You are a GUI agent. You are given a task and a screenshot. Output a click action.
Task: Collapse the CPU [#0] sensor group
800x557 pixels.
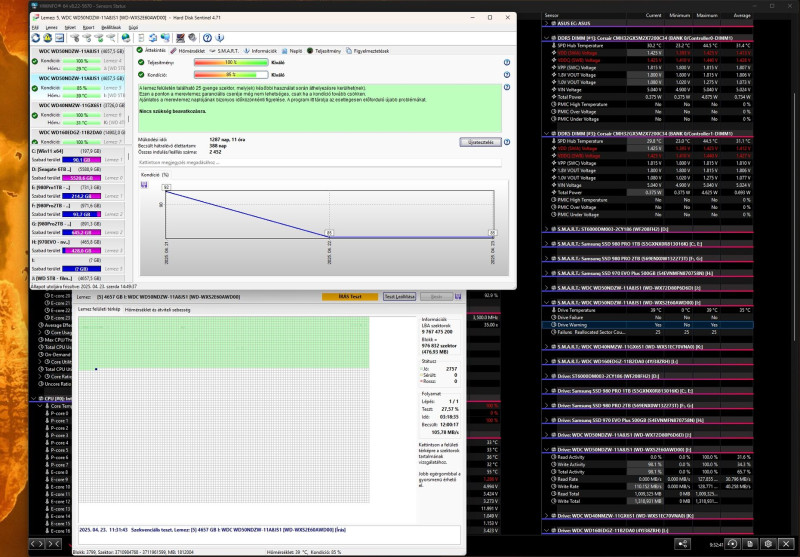click(34, 398)
